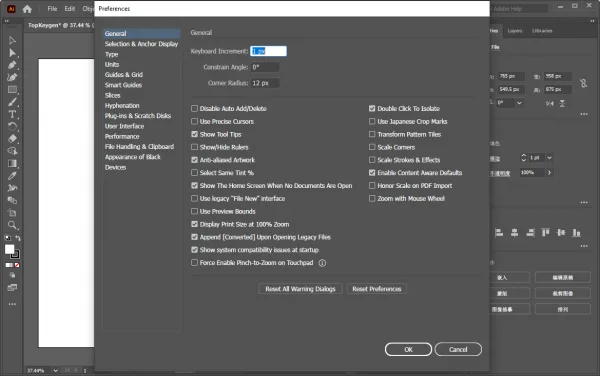600x376 pixels.
Task: Uncheck Enable Content Aware Defaults
Action: [372, 173]
